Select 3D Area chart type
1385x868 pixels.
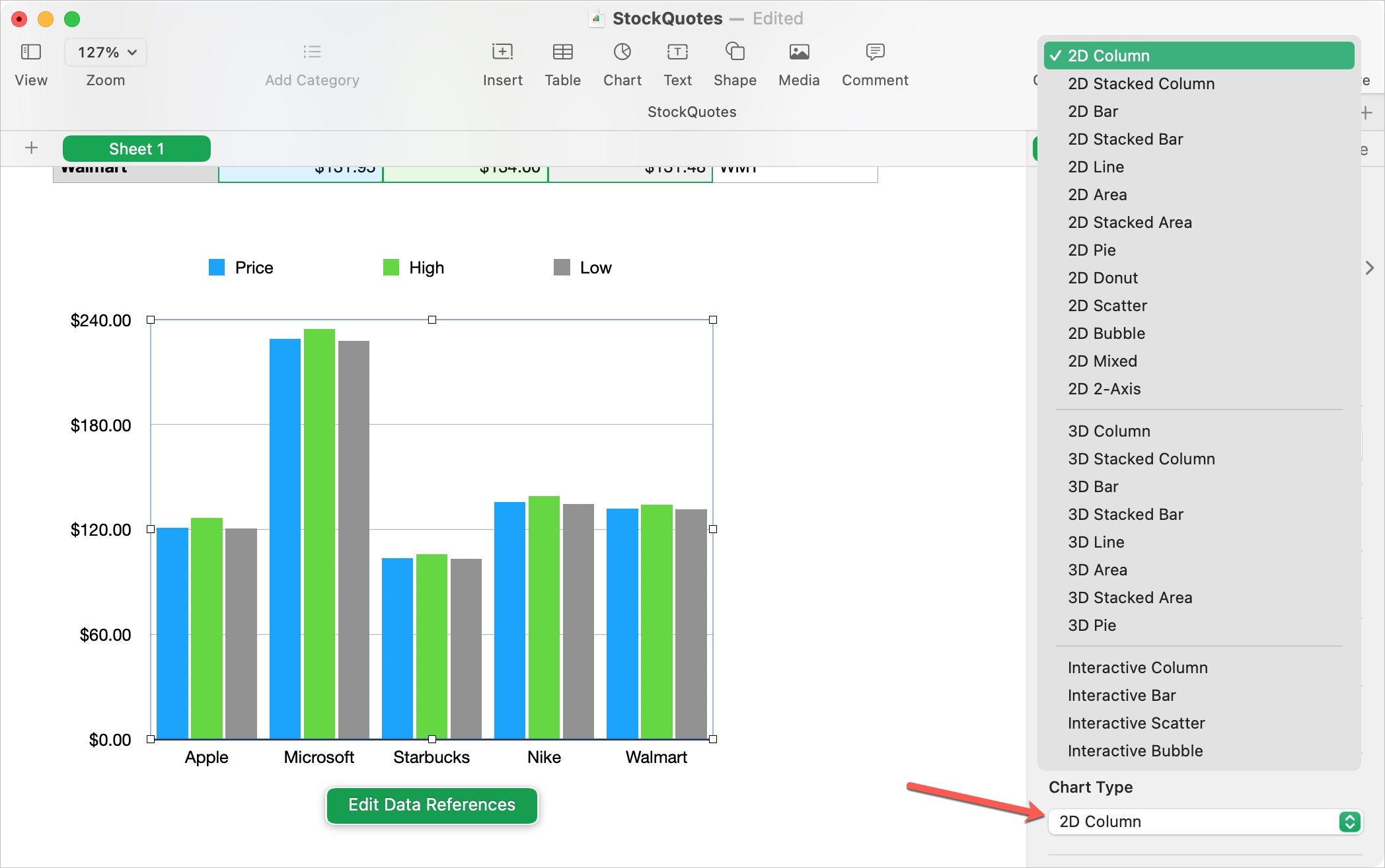pos(1199,569)
